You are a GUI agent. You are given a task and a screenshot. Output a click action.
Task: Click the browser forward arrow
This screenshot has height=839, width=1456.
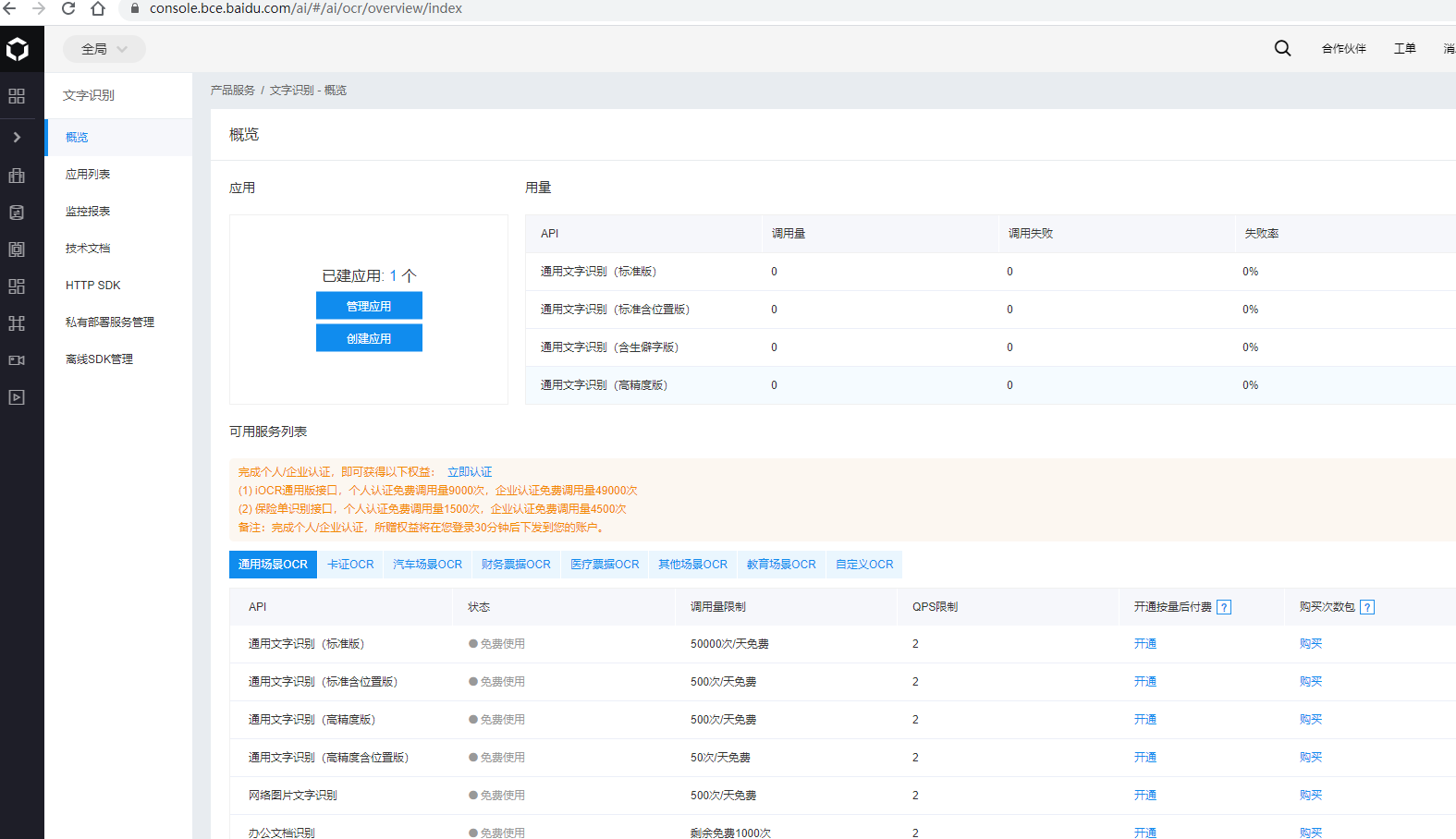(39, 8)
